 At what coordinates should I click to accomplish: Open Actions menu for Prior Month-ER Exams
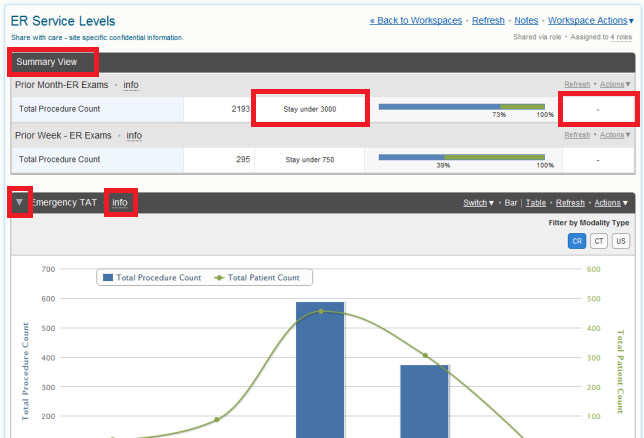614,85
